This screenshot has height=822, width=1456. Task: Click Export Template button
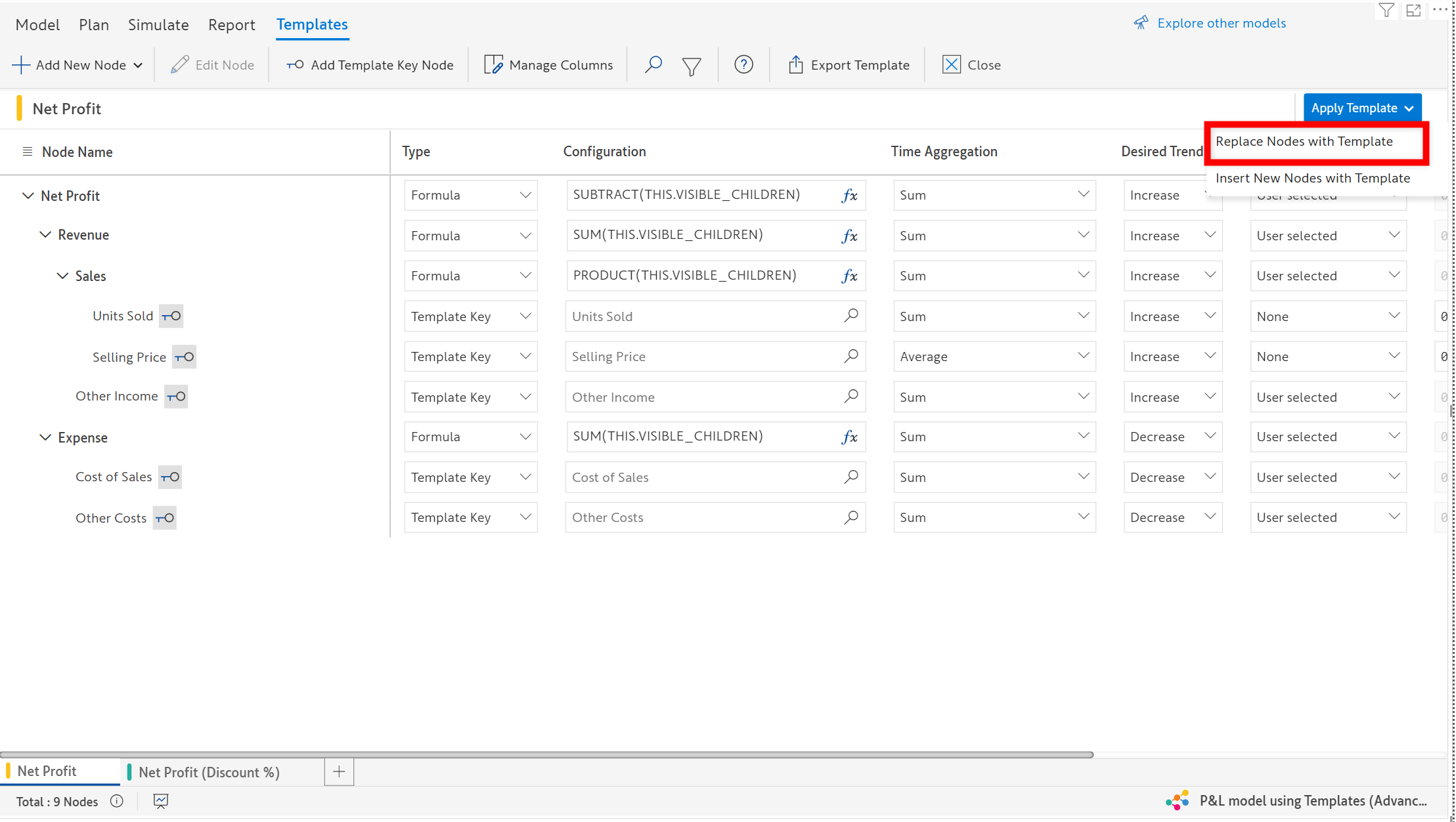(849, 64)
